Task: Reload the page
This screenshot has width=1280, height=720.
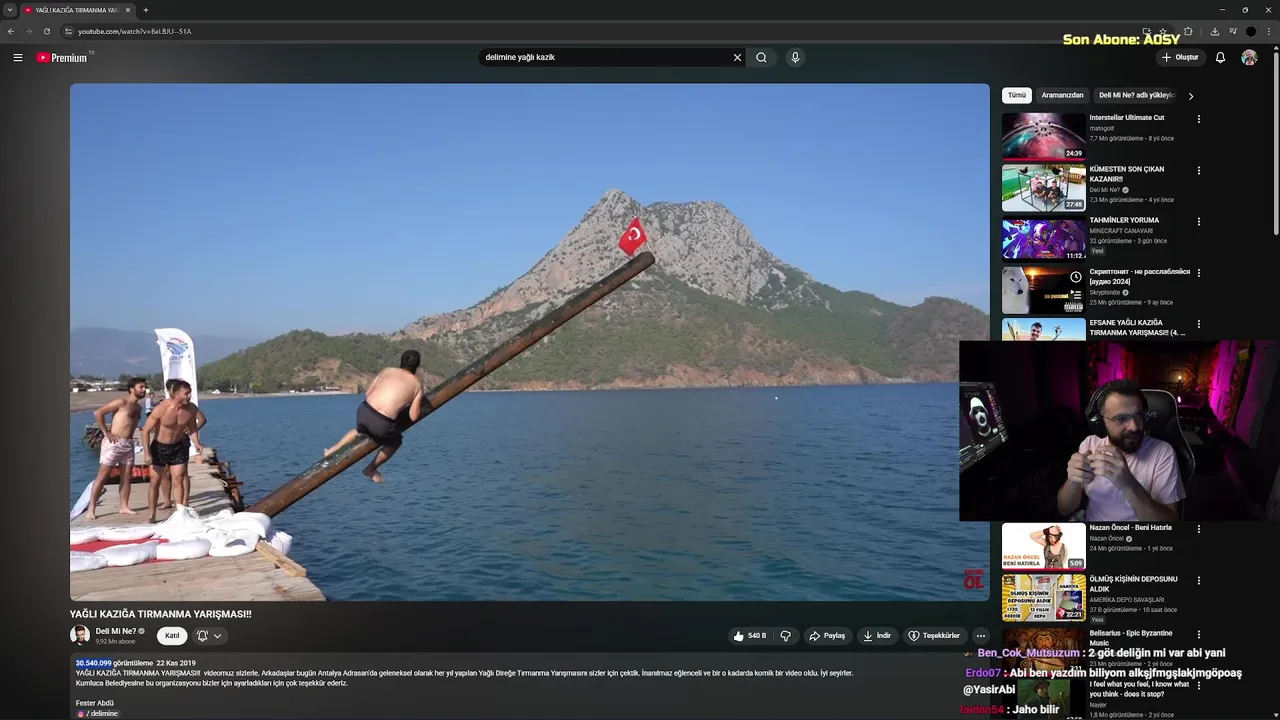Action: tap(46, 31)
